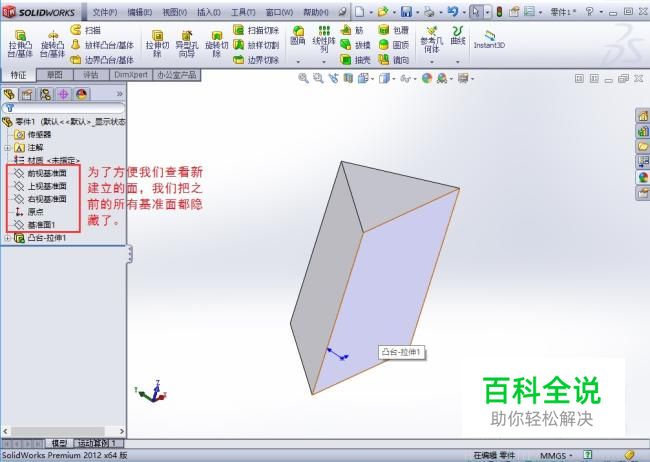Open the dropdown arrow beneath 曲线
650x462 pixels.
pyautogui.click(x=458, y=62)
